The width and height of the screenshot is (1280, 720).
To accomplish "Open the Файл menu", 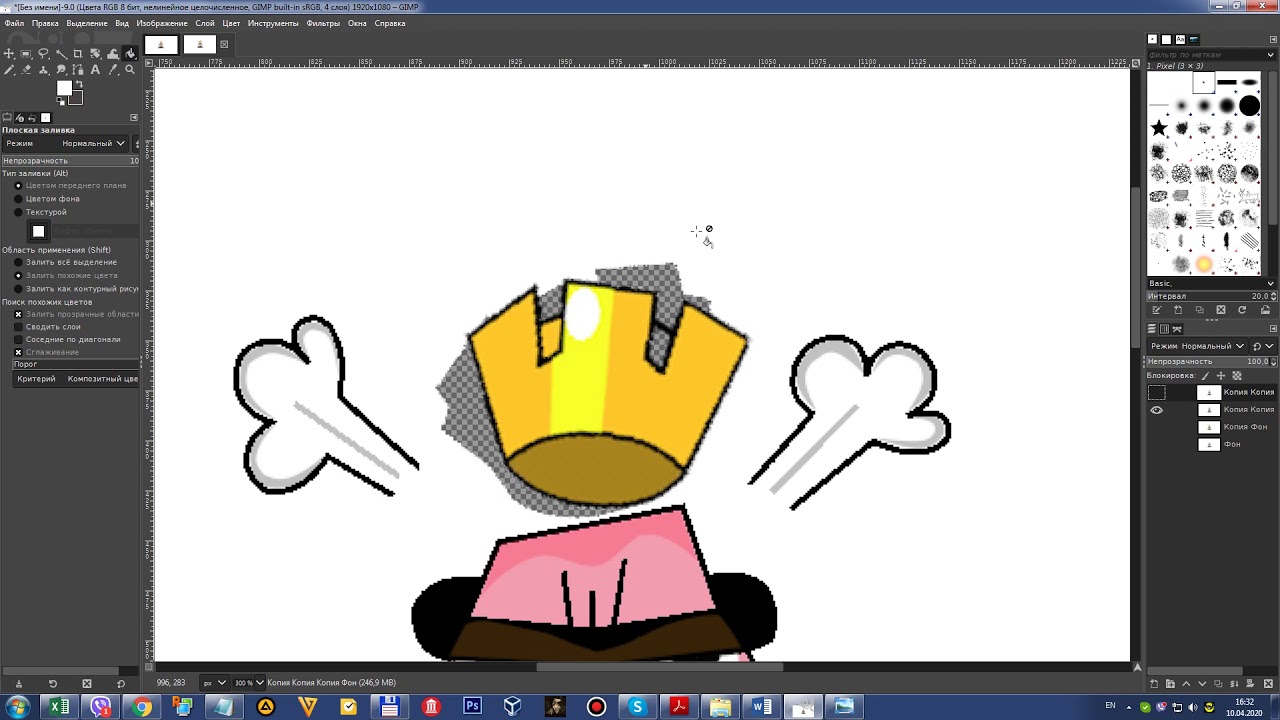I will coord(14,23).
